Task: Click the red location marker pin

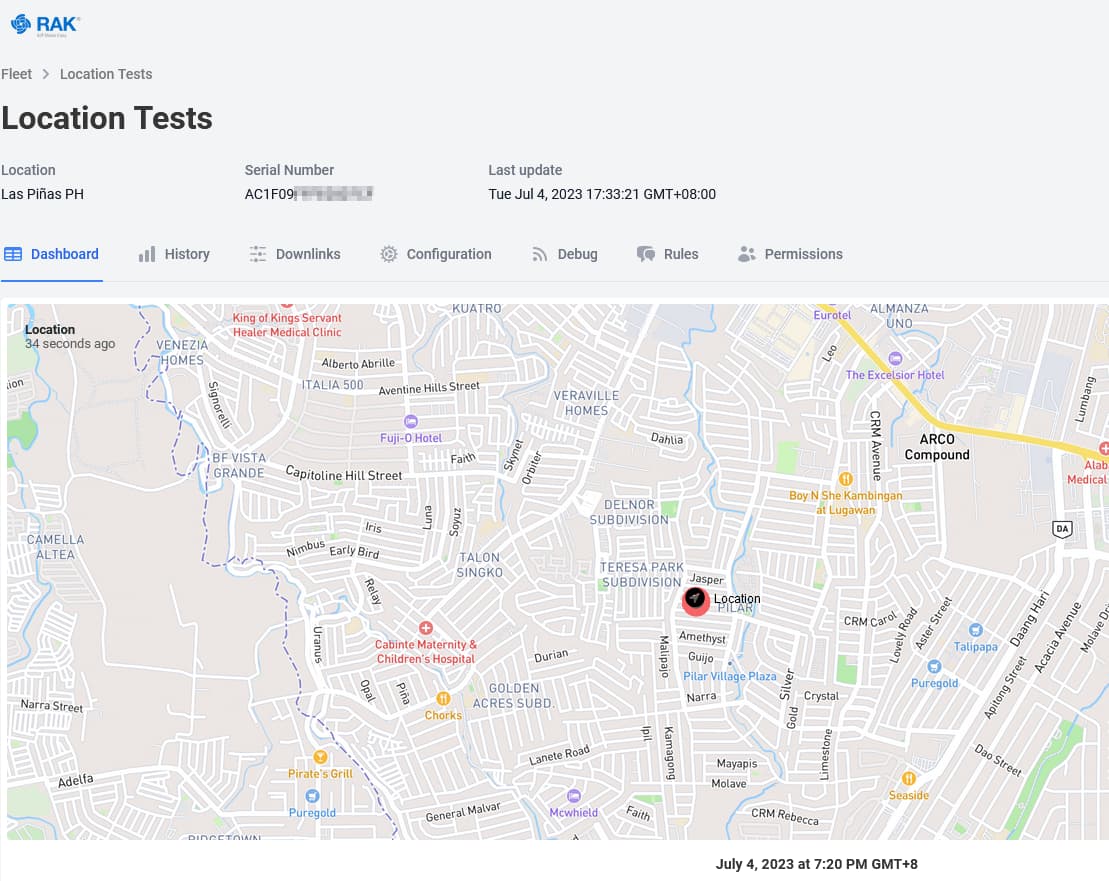Action: pyautogui.click(x=695, y=599)
